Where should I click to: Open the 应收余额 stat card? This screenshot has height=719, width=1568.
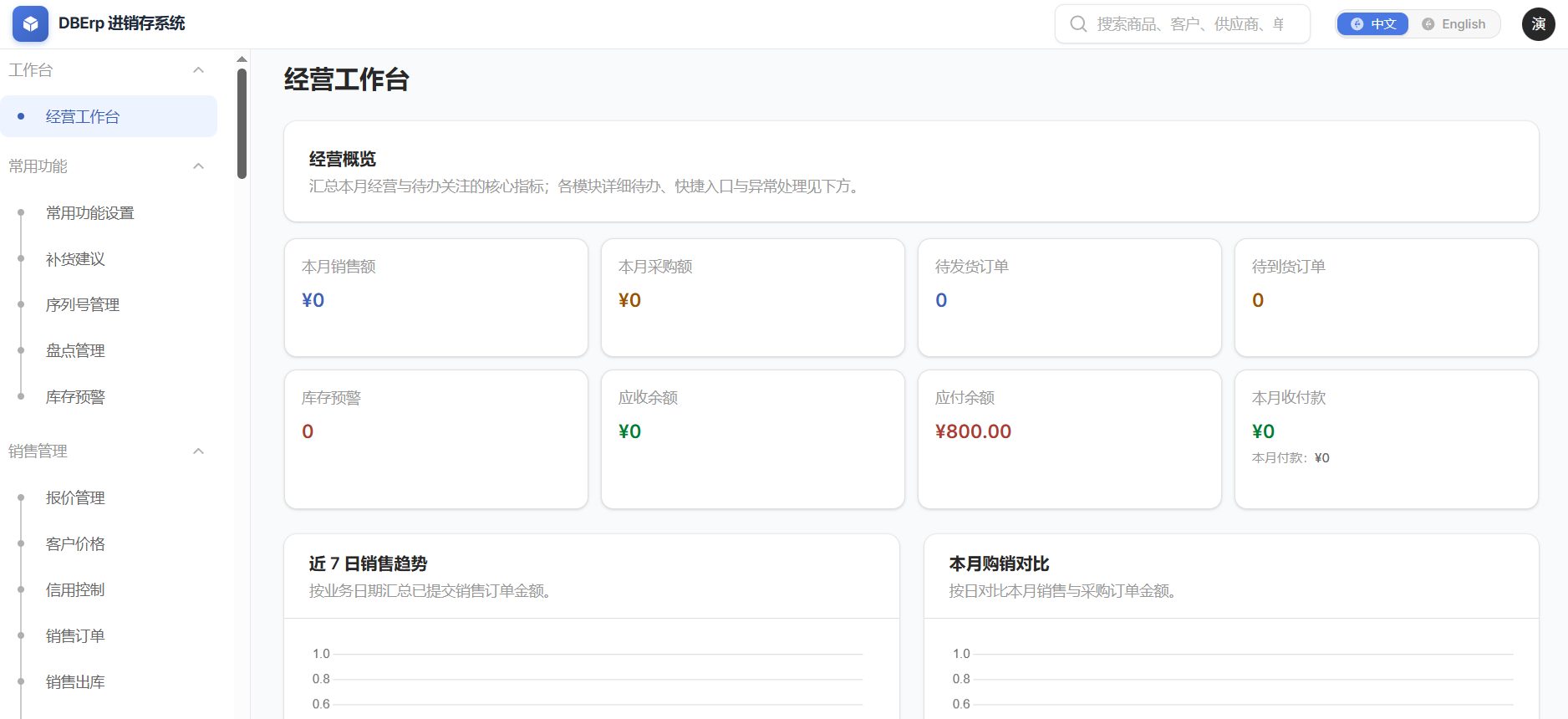[753, 439]
